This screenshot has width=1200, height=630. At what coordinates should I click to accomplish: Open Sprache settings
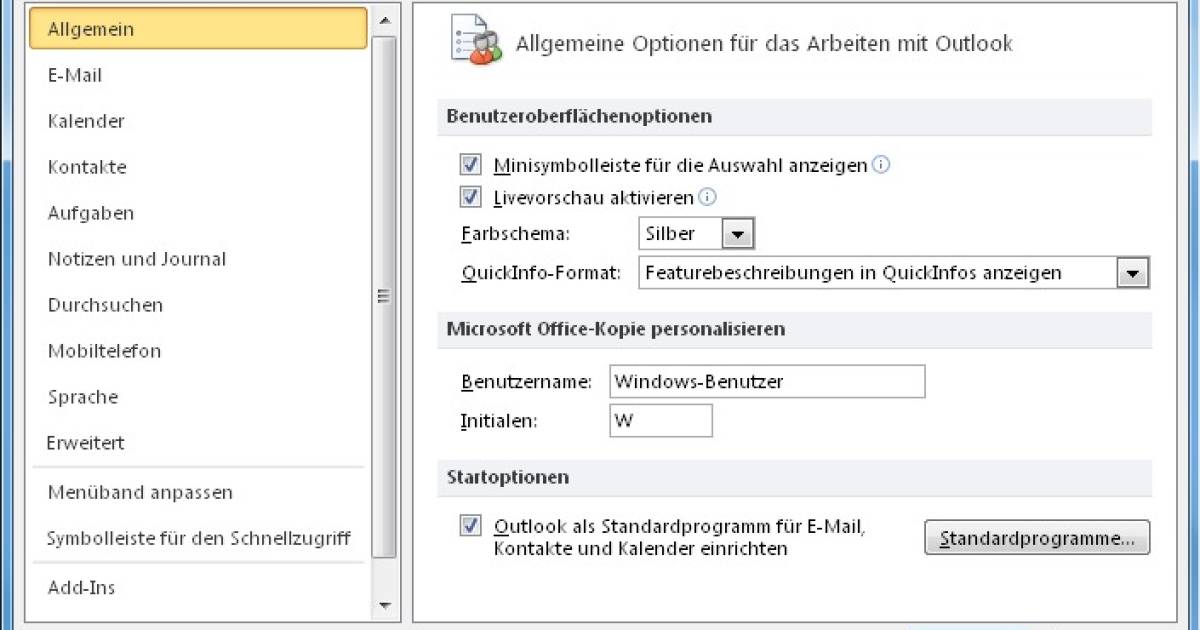(82, 396)
